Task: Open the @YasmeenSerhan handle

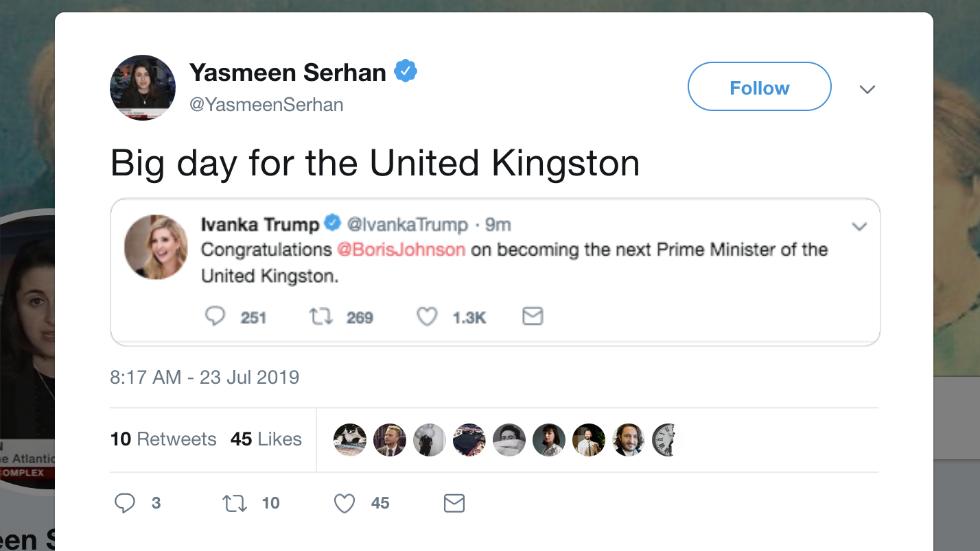Action: [x=266, y=104]
